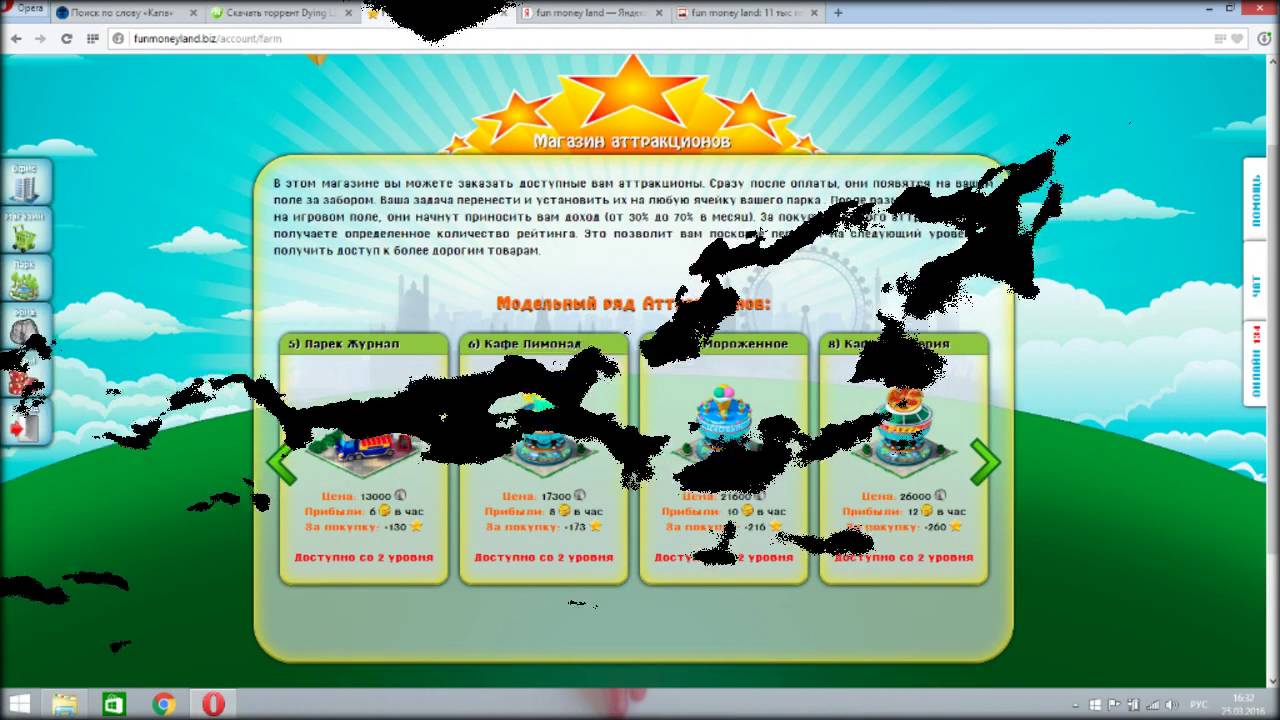1280x720 pixels.
Task: Click the price value 26000
Action: pos(915,496)
